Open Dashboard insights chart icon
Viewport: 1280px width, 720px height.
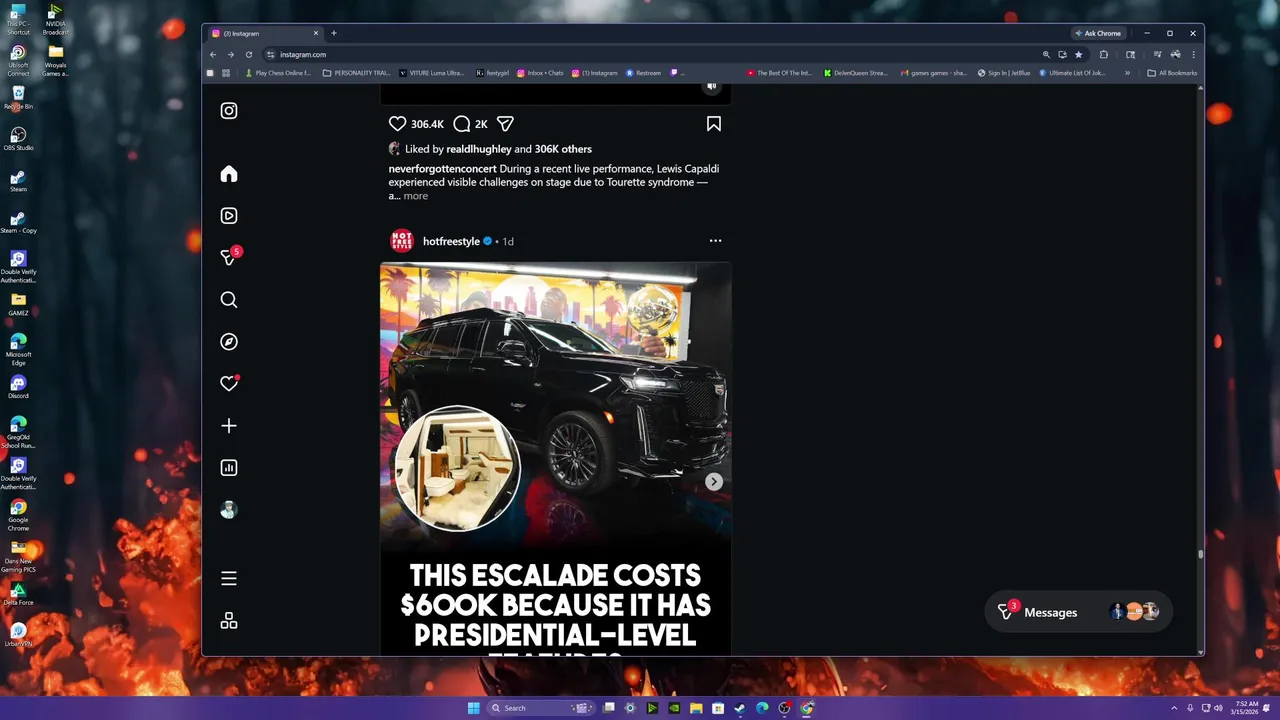(x=229, y=468)
